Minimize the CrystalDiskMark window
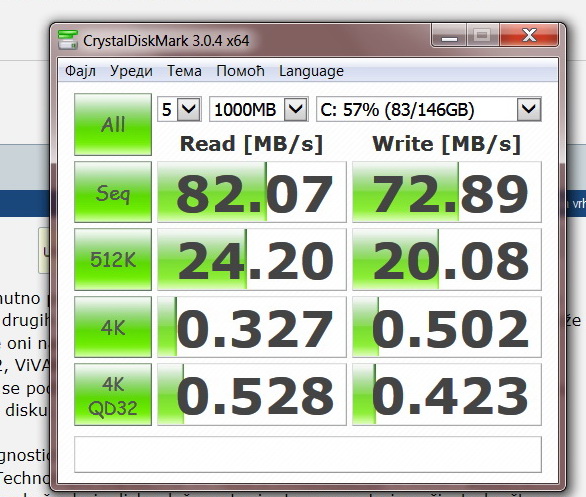Screen dimensions: 586x497 [x=449, y=36]
